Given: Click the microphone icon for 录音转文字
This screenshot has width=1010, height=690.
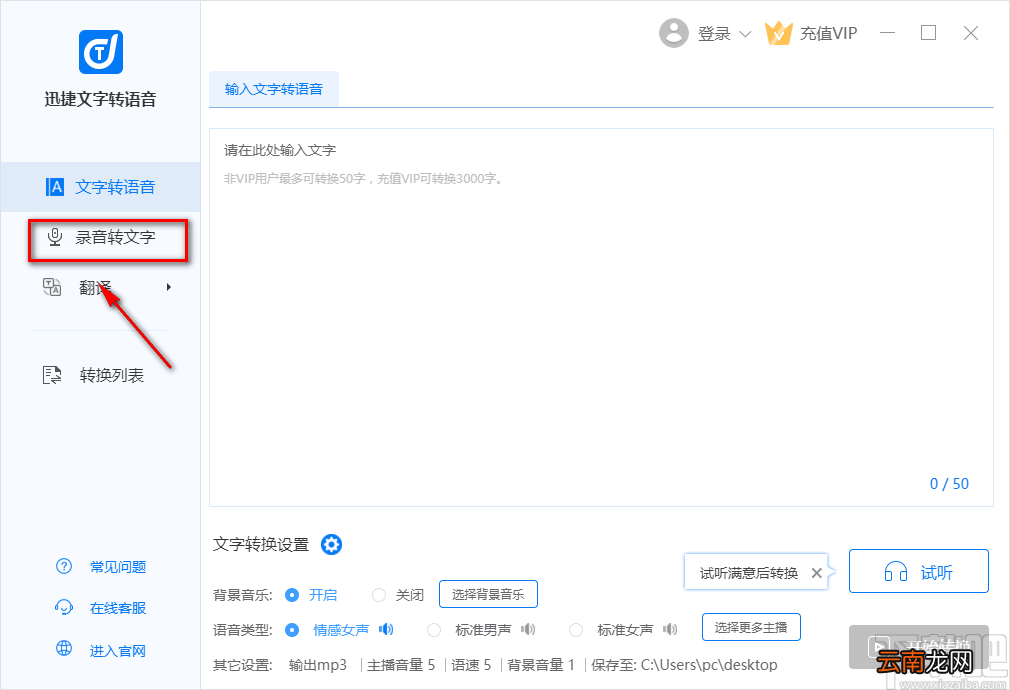Looking at the screenshot, I should [55, 237].
